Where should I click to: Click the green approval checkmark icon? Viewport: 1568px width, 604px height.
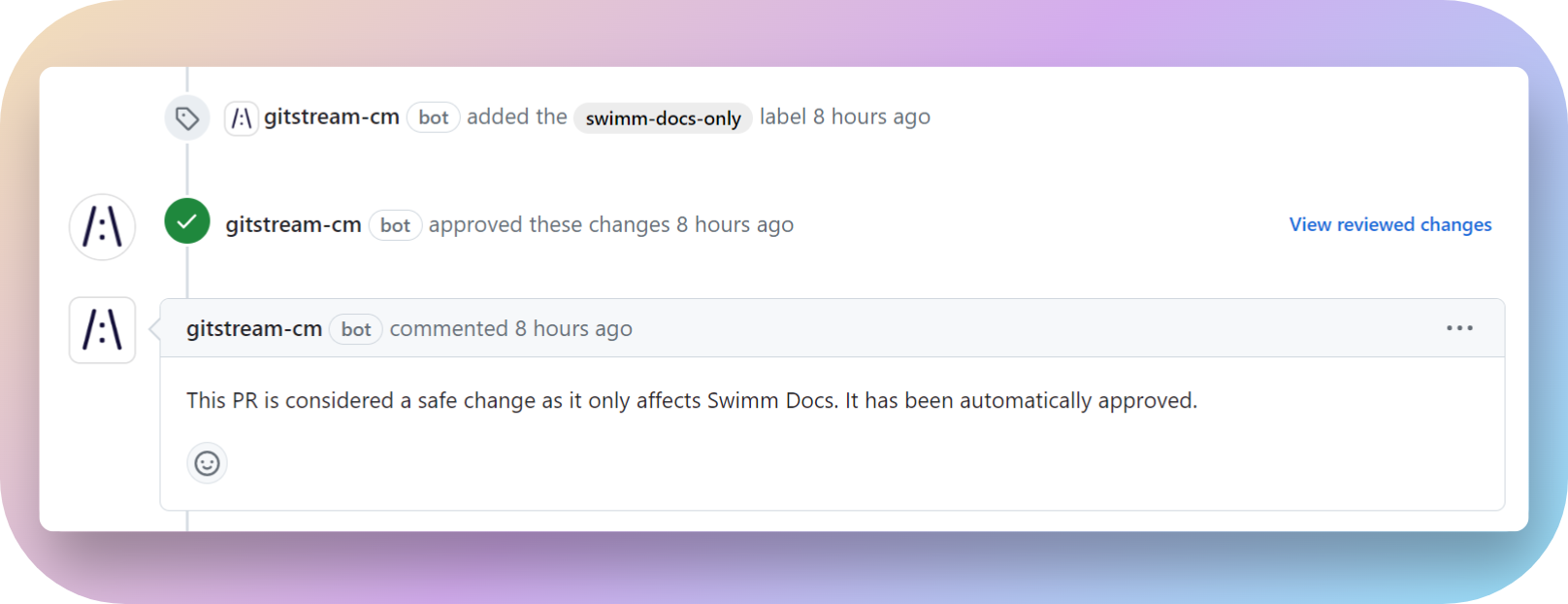click(187, 221)
